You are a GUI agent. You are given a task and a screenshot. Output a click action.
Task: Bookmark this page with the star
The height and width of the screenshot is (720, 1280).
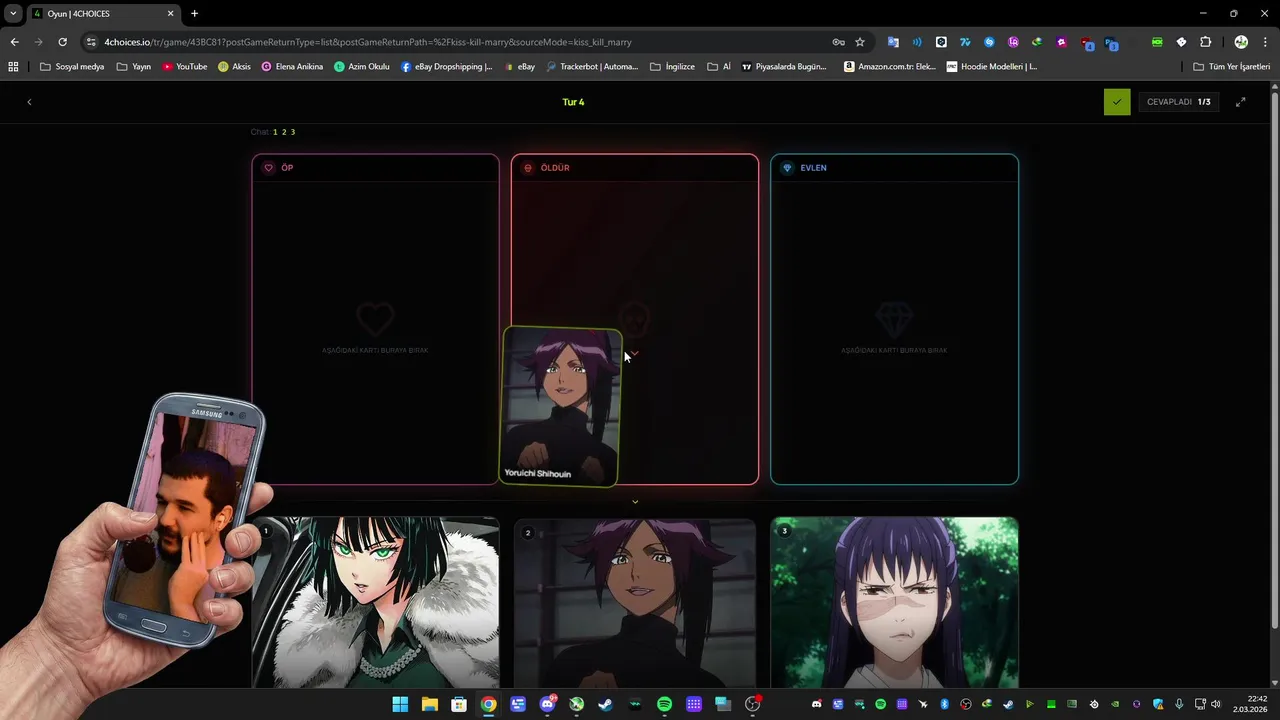859,42
